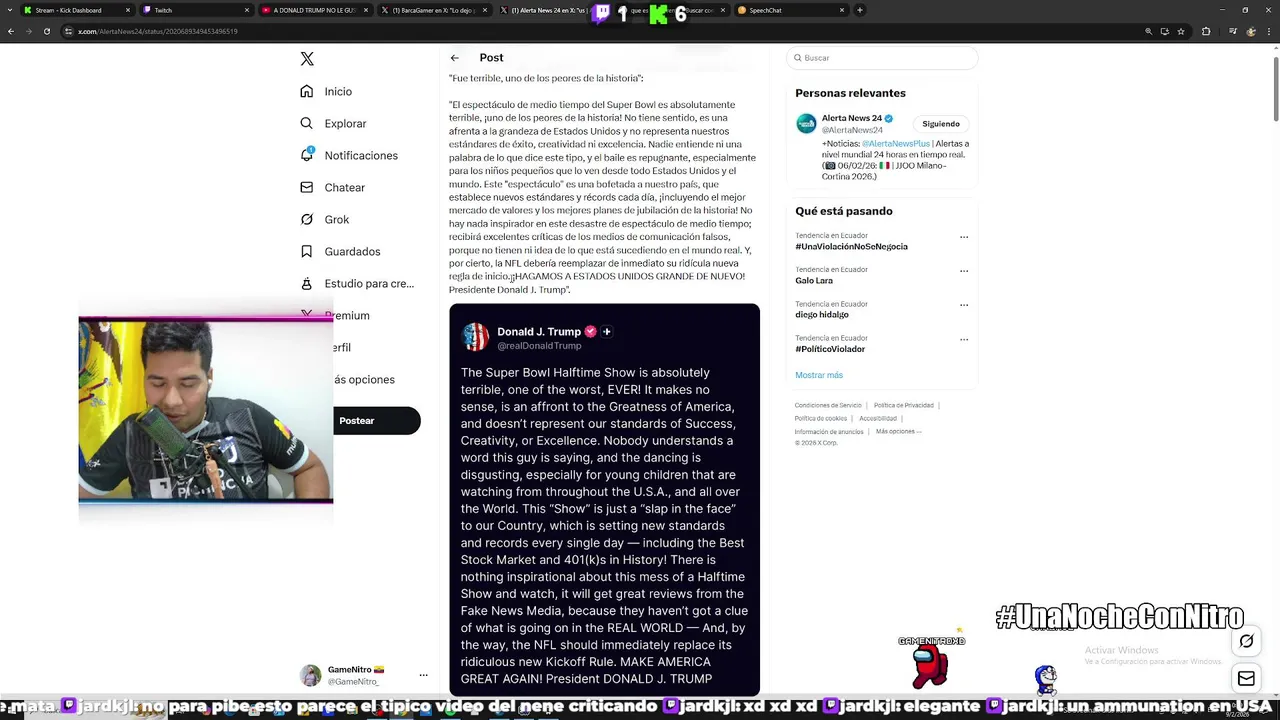Open the Chrome three-dot menu

coord(1270,31)
